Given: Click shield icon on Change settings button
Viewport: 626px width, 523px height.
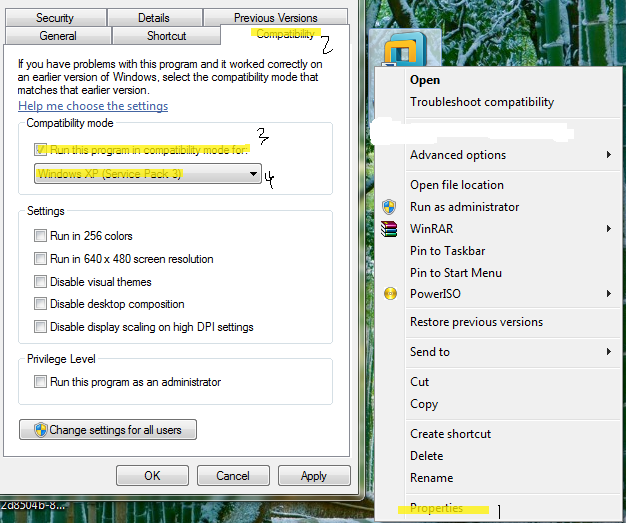Looking at the screenshot, I should (x=40, y=430).
